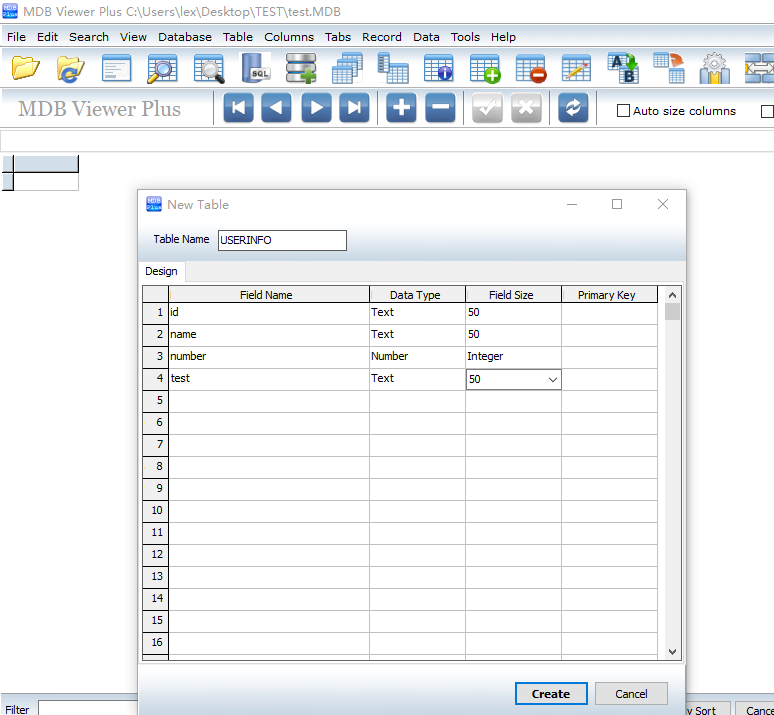Open the Tools menu

pyautogui.click(x=465, y=37)
